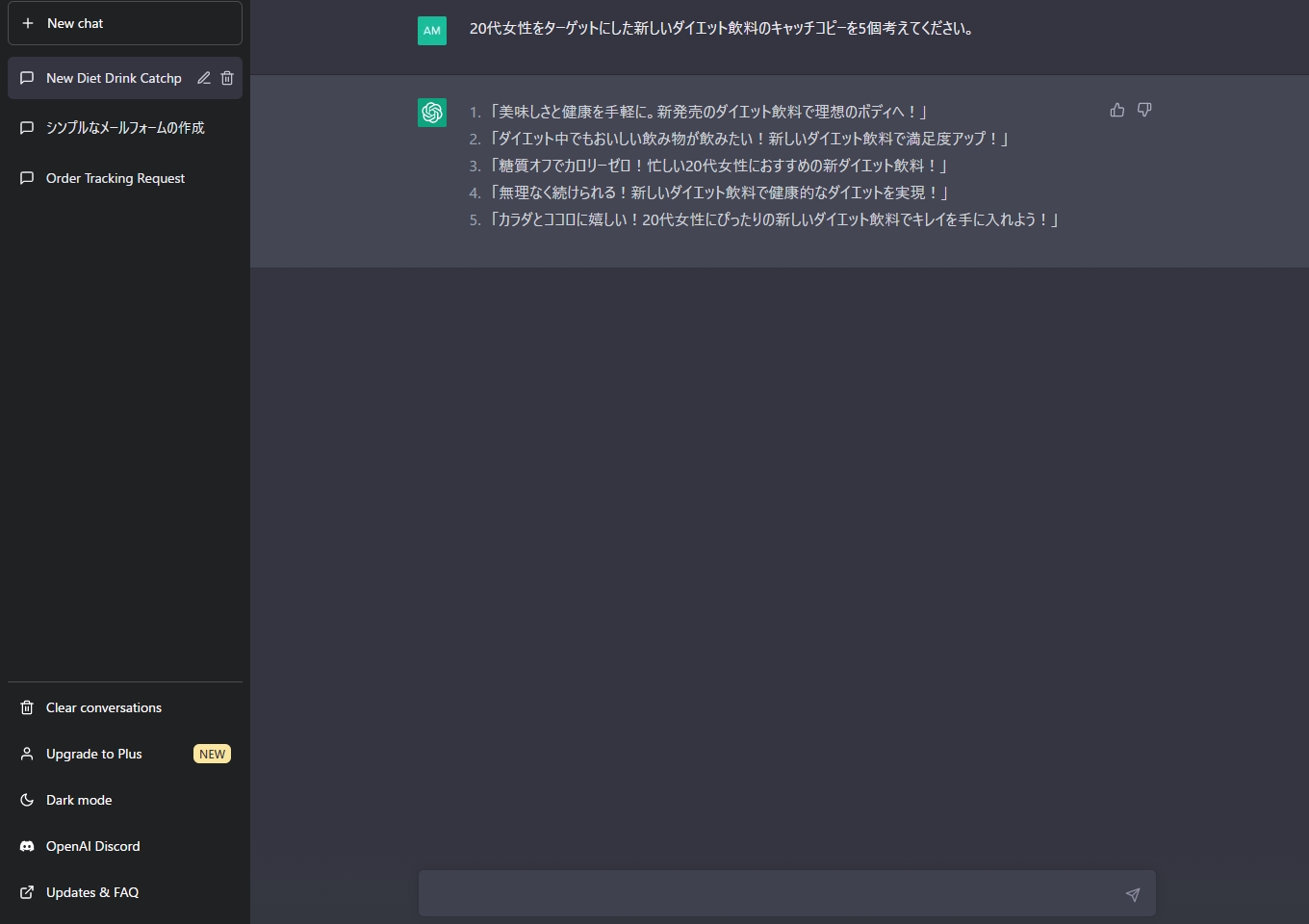Give the response a thumbs down
The width and height of the screenshot is (1309, 924).
[x=1144, y=110]
